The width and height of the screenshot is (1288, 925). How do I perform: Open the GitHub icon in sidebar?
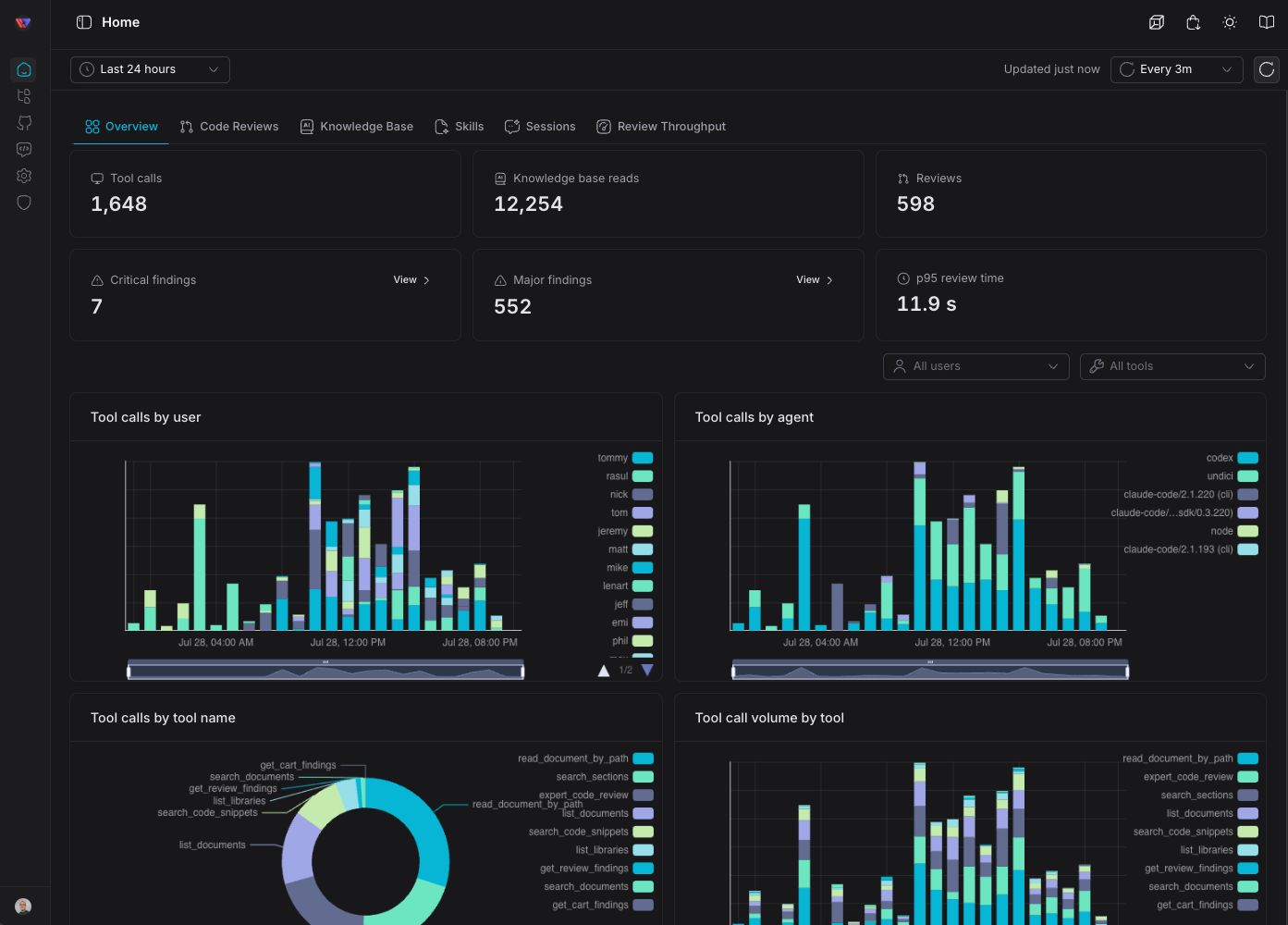click(24, 123)
